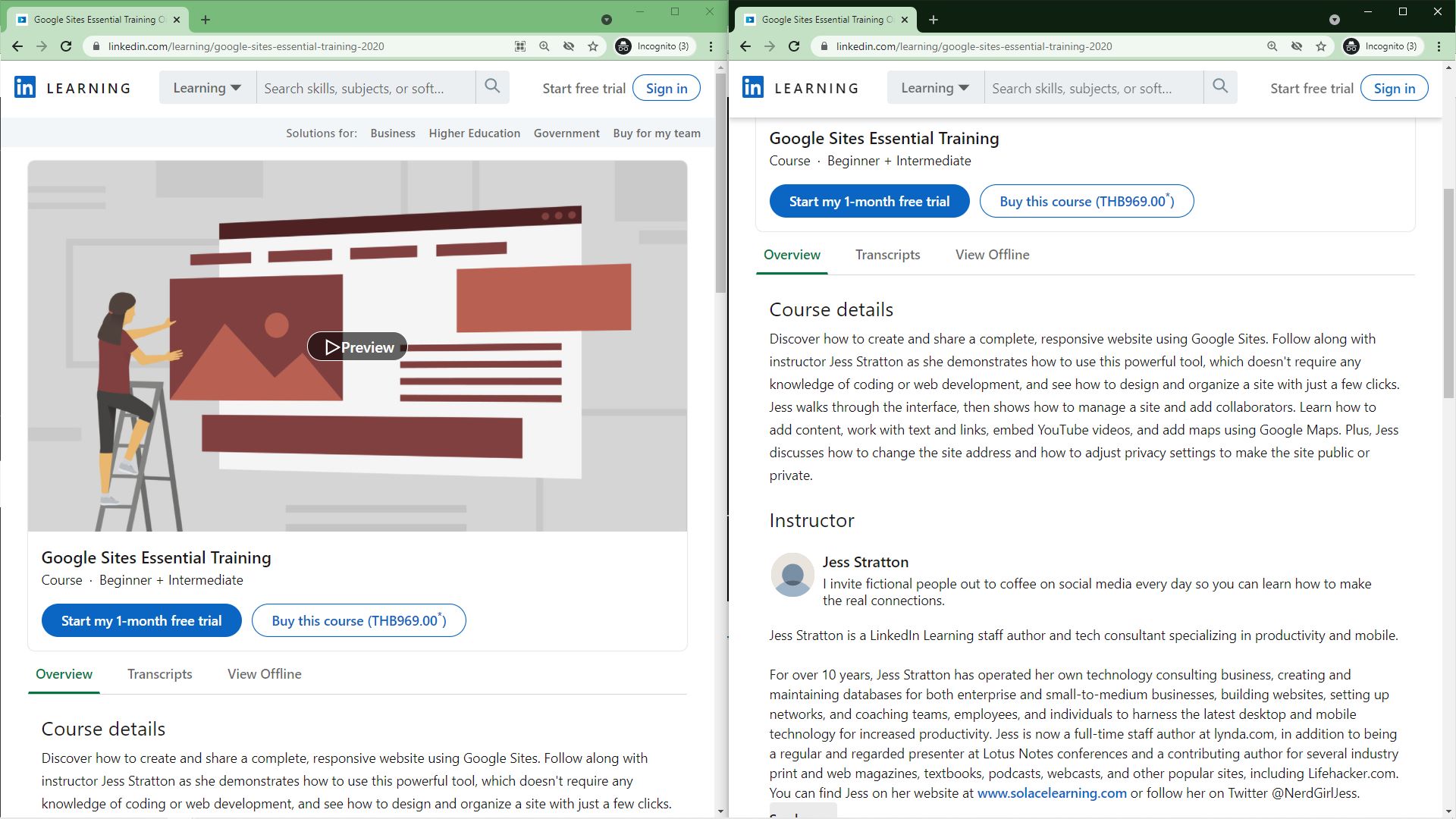The width and height of the screenshot is (1456, 819).
Task: Open new tab in right browser window
Action: 934,20
